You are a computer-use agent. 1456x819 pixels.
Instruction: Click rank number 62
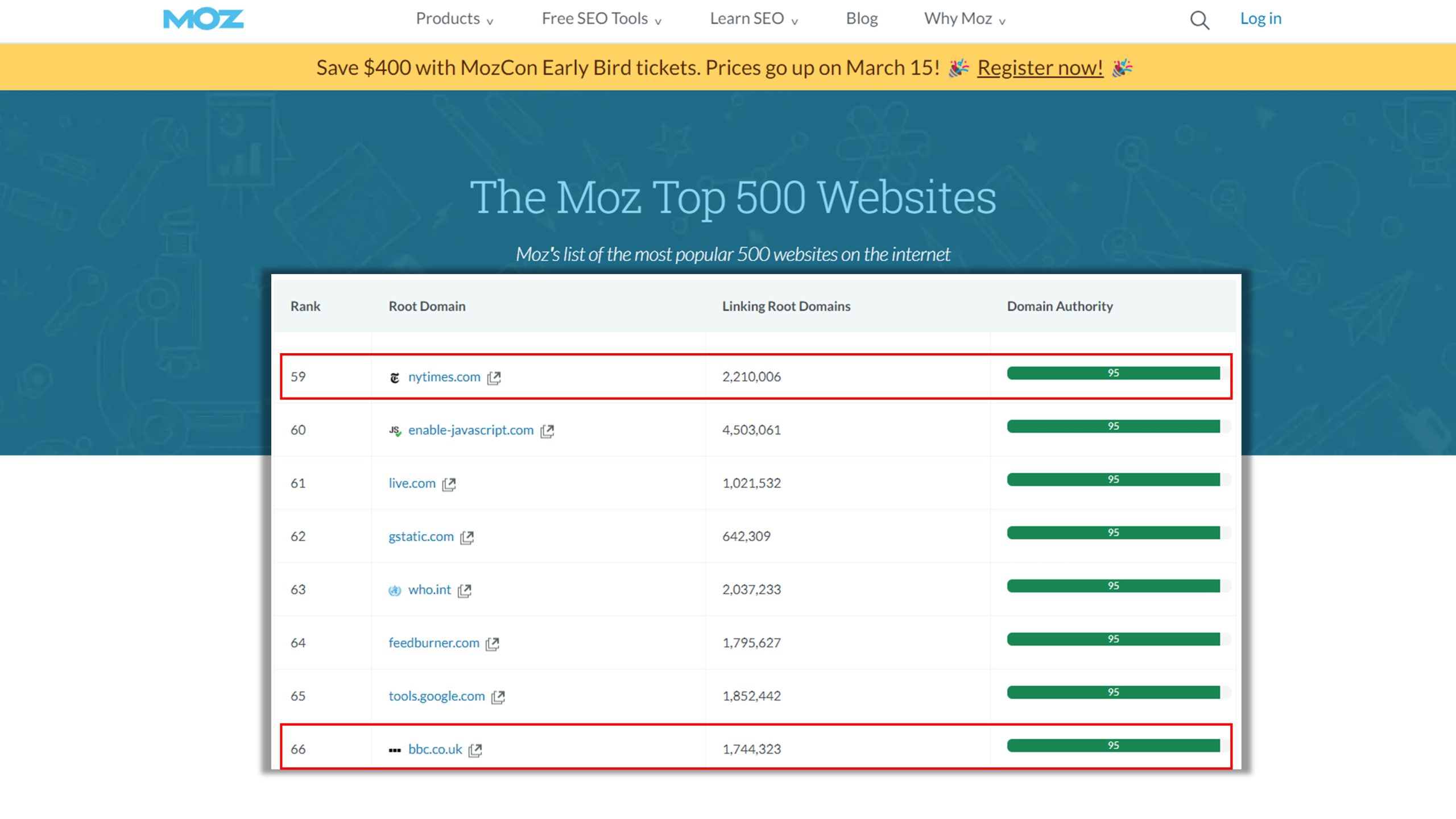click(x=298, y=536)
